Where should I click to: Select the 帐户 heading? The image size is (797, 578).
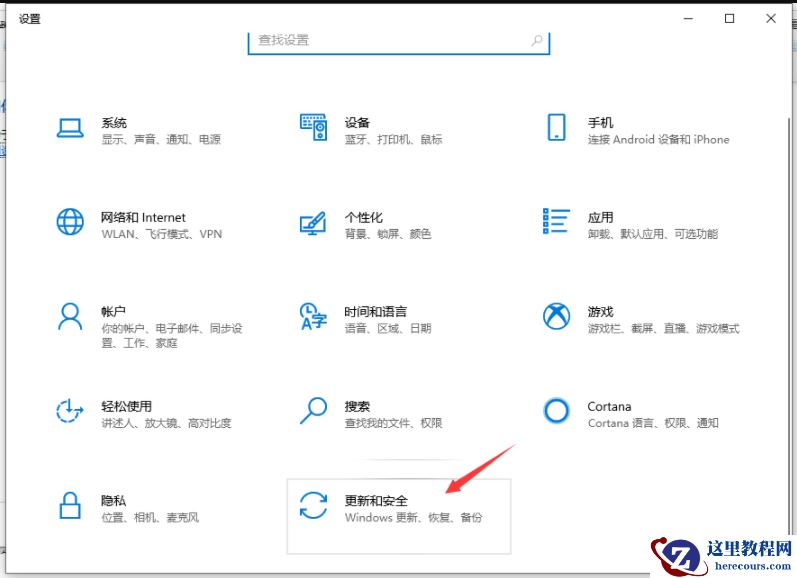[x=113, y=312]
